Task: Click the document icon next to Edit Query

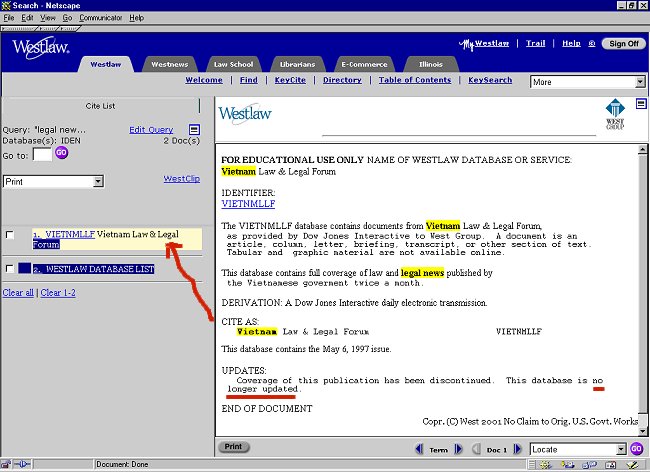Action: pos(194,130)
